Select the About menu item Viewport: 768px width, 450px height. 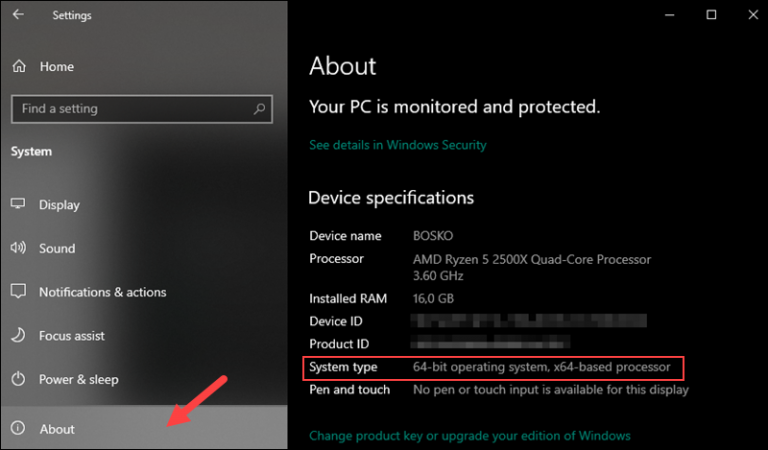(x=144, y=427)
